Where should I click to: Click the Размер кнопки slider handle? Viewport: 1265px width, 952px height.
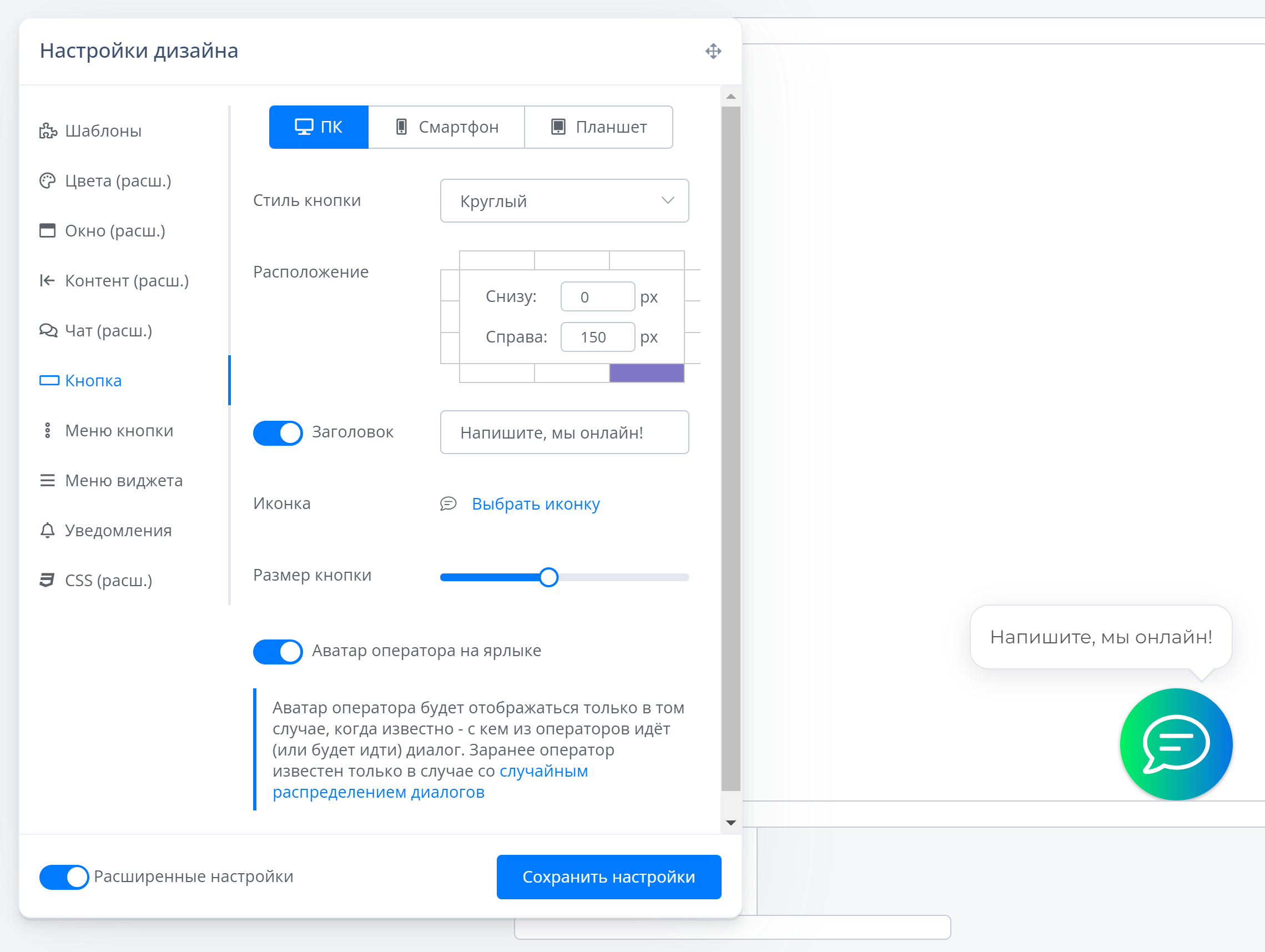[548, 577]
